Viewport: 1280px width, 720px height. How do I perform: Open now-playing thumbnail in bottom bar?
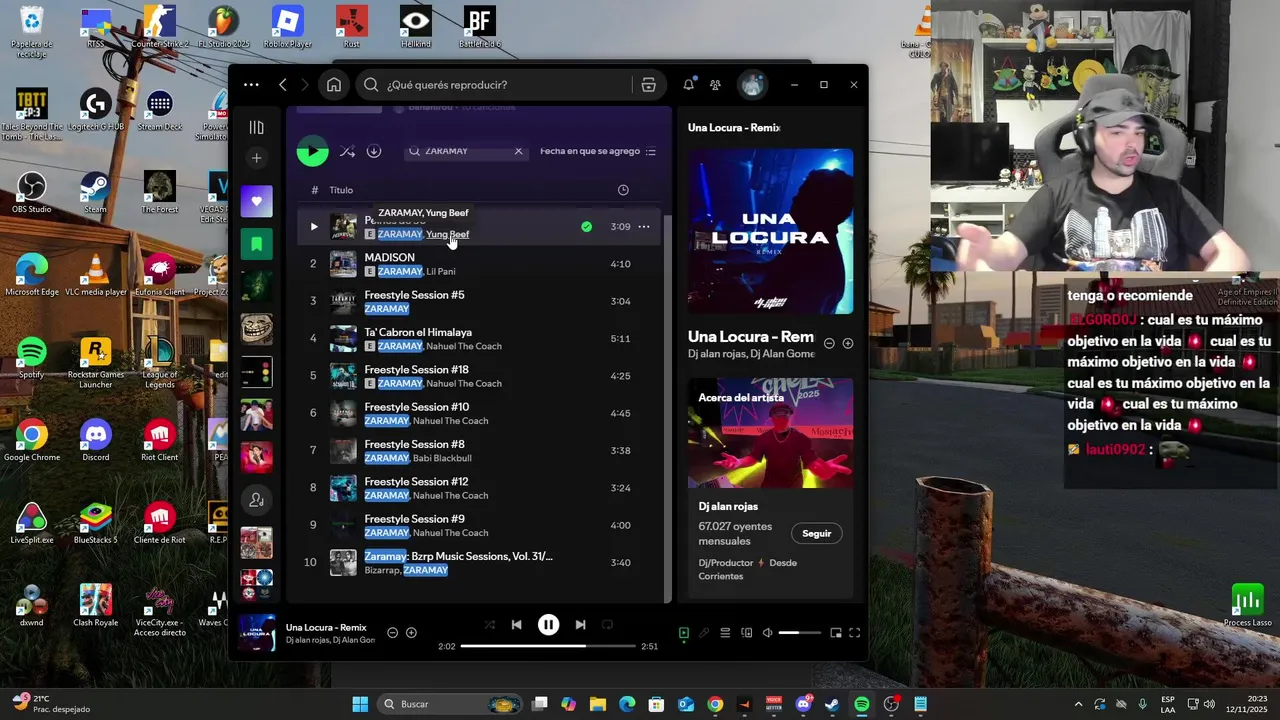click(x=257, y=633)
